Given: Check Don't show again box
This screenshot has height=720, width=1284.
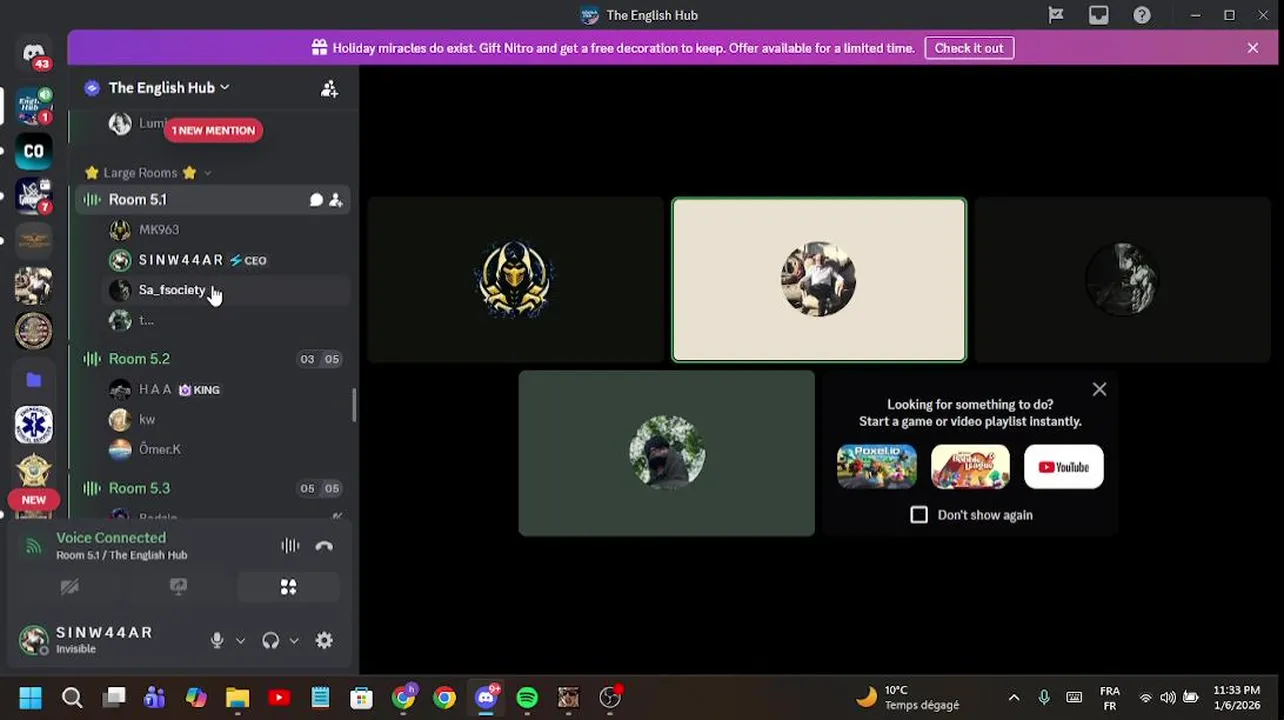Looking at the screenshot, I should tap(919, 515).
